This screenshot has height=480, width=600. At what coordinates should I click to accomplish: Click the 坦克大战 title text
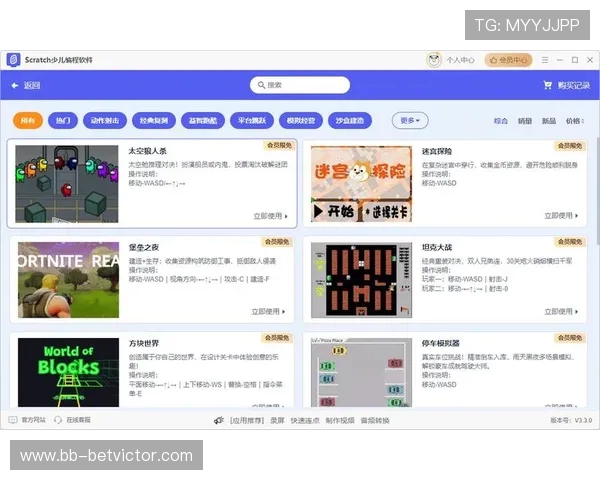tap(437, 248)
